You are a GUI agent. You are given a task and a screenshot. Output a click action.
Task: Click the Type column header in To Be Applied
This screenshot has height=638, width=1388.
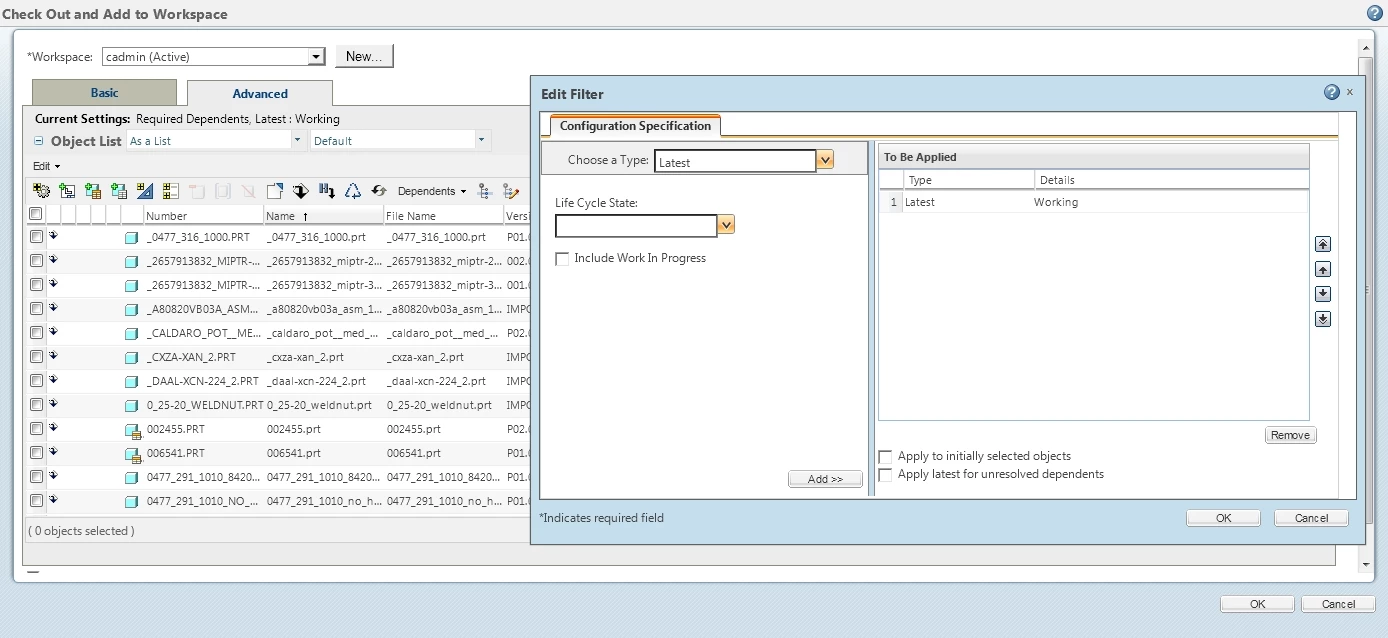(x=968, y=180)
